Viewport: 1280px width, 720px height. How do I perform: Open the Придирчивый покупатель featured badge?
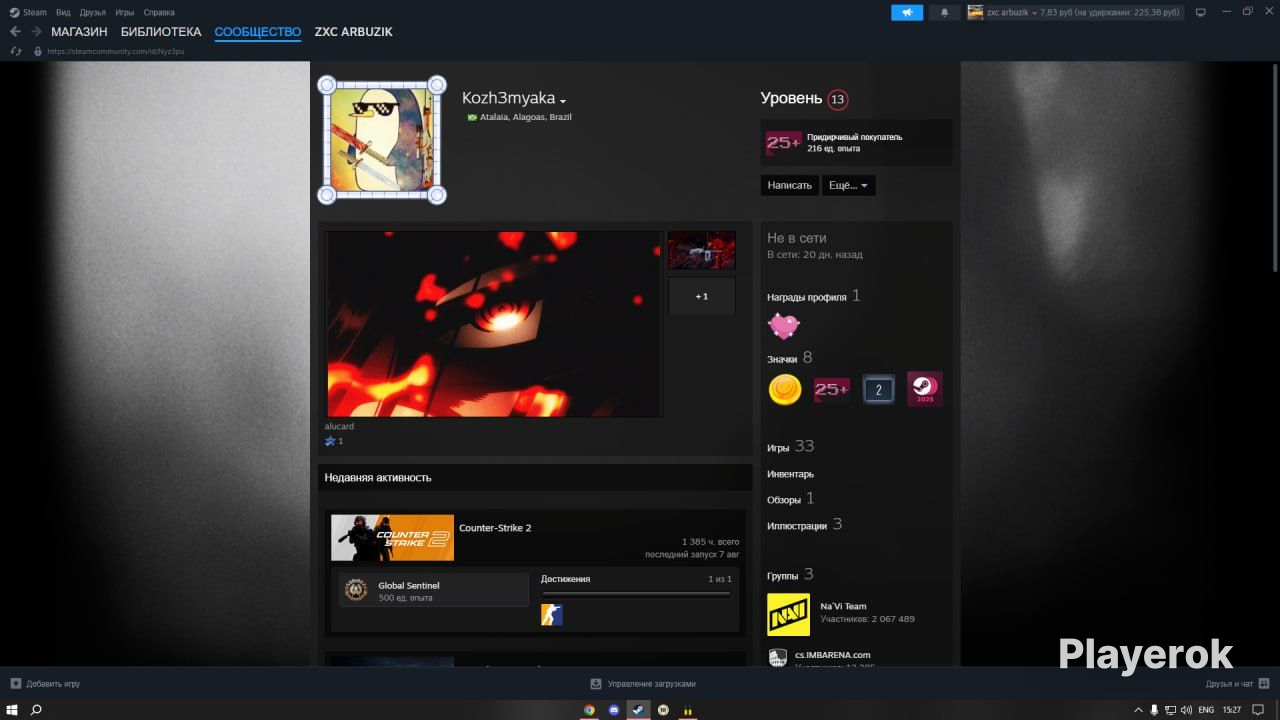[856, 143]
